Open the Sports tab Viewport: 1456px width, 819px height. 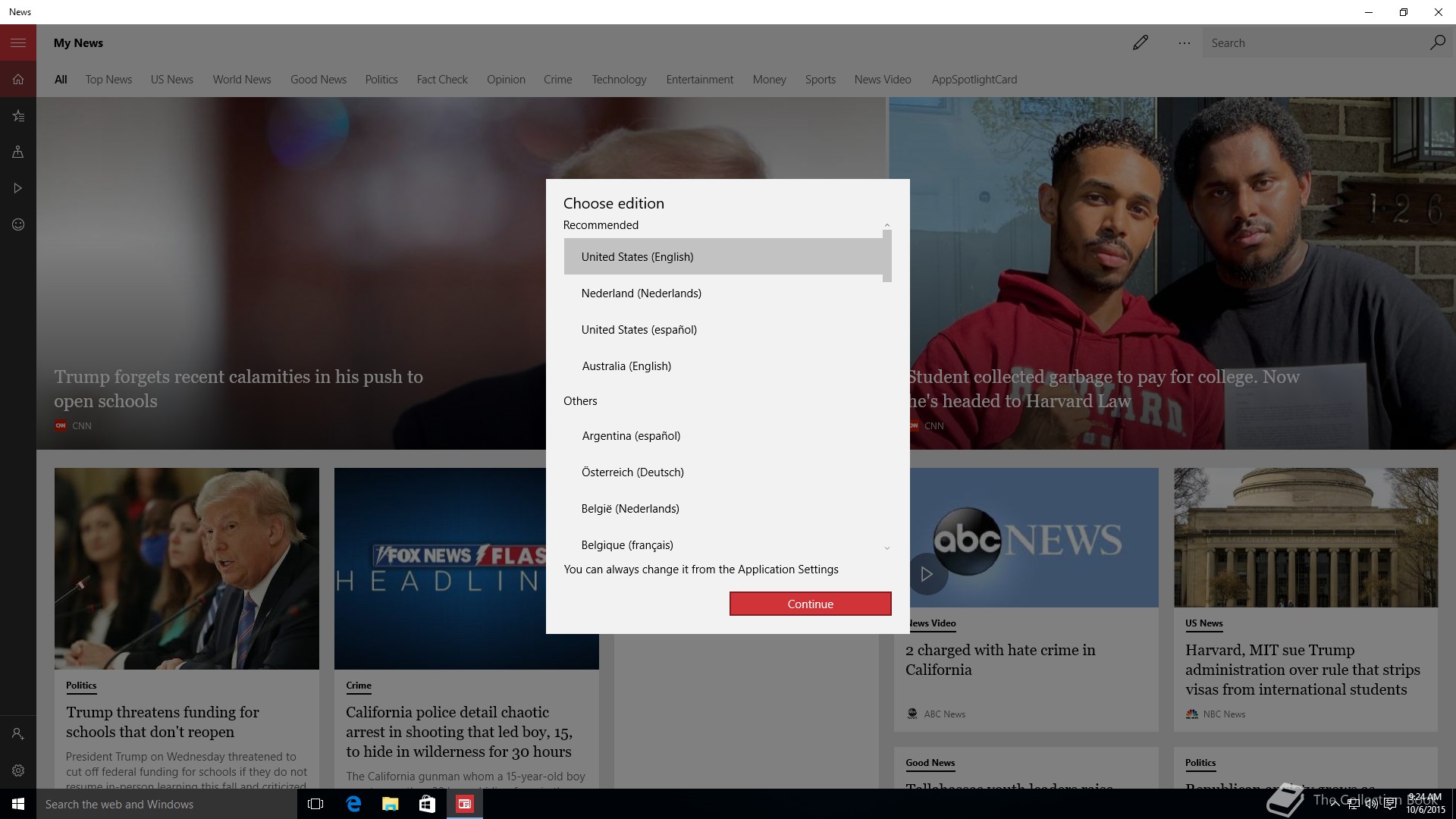[x=821, y=80]
